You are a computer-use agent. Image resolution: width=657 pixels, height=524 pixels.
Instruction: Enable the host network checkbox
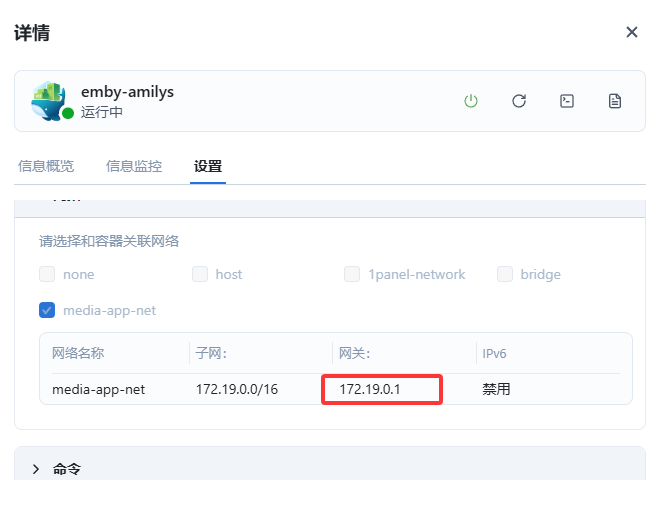(x=200, y=274)
